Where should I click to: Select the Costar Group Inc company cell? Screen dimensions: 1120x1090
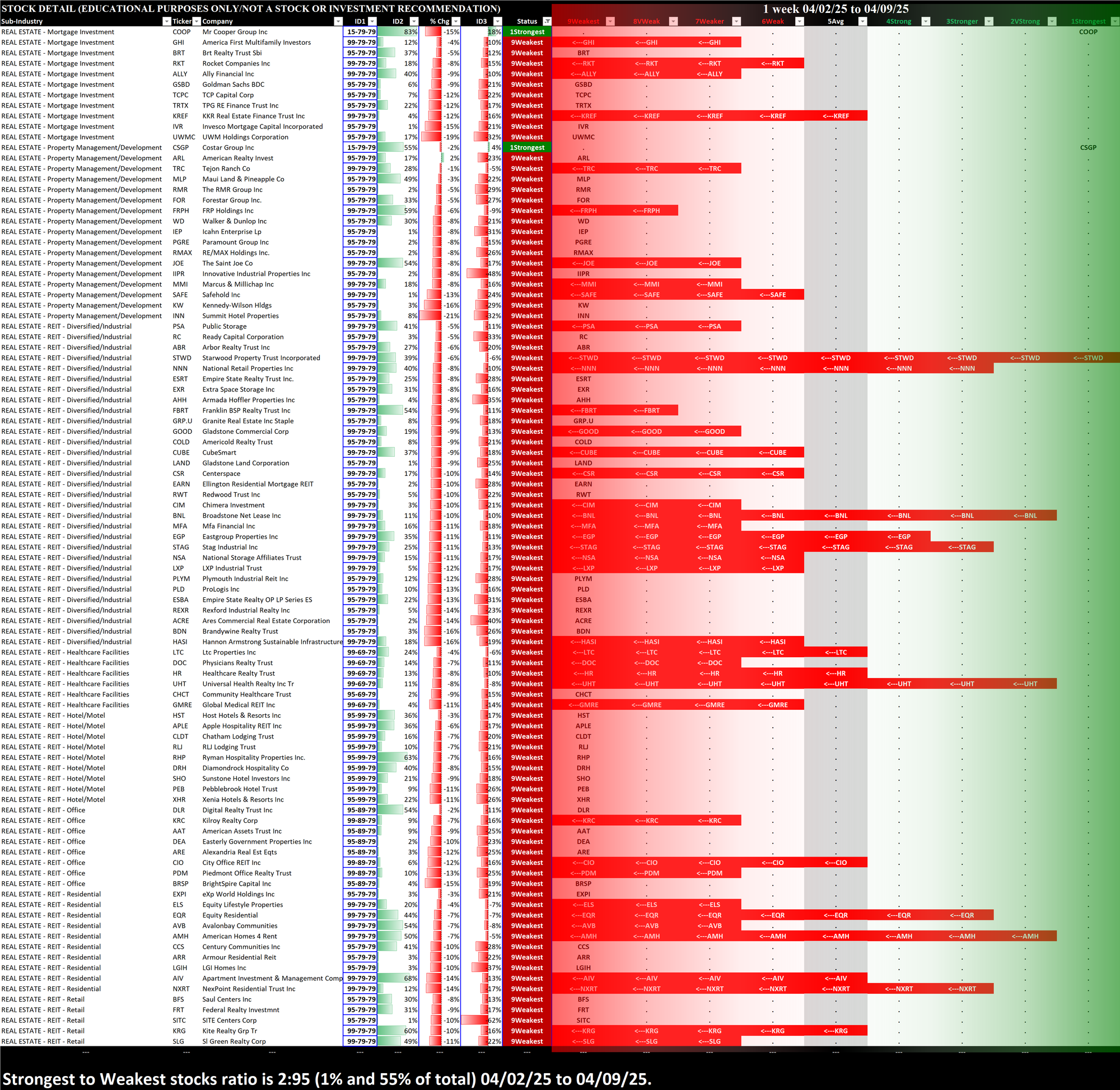228,148
